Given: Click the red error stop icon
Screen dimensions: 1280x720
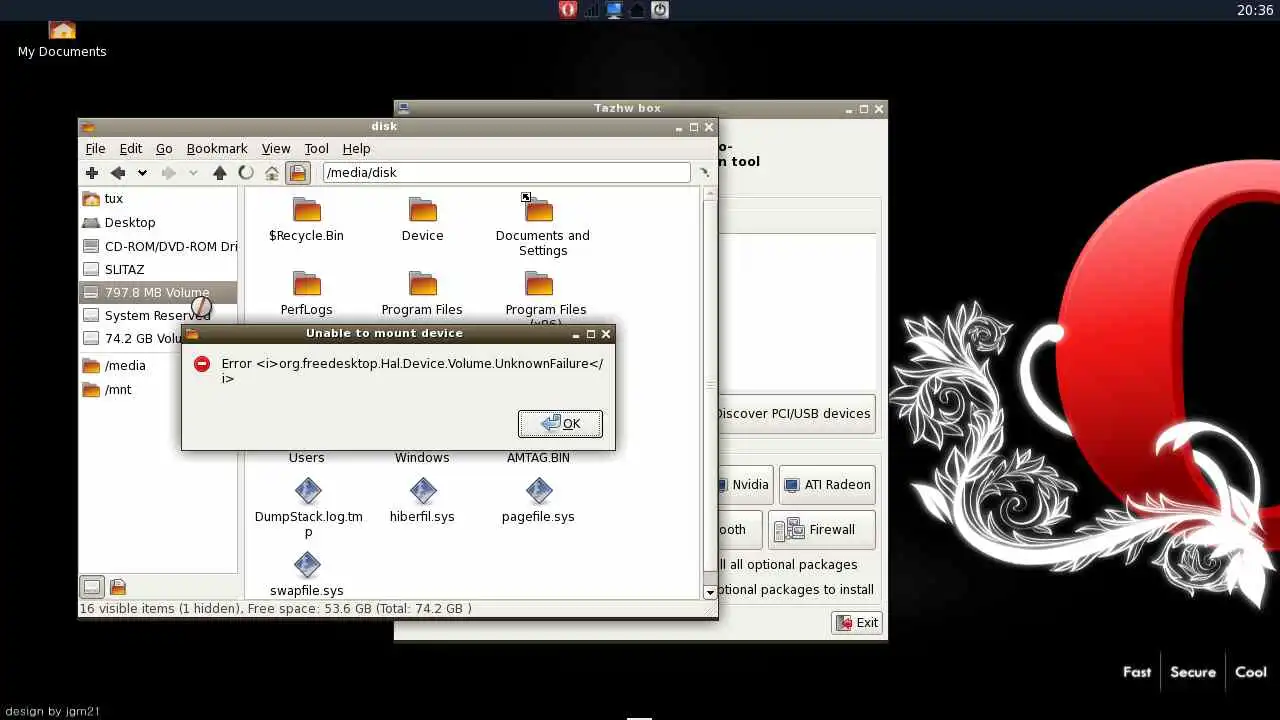Looking at the screenshot, I should (202, 364).
